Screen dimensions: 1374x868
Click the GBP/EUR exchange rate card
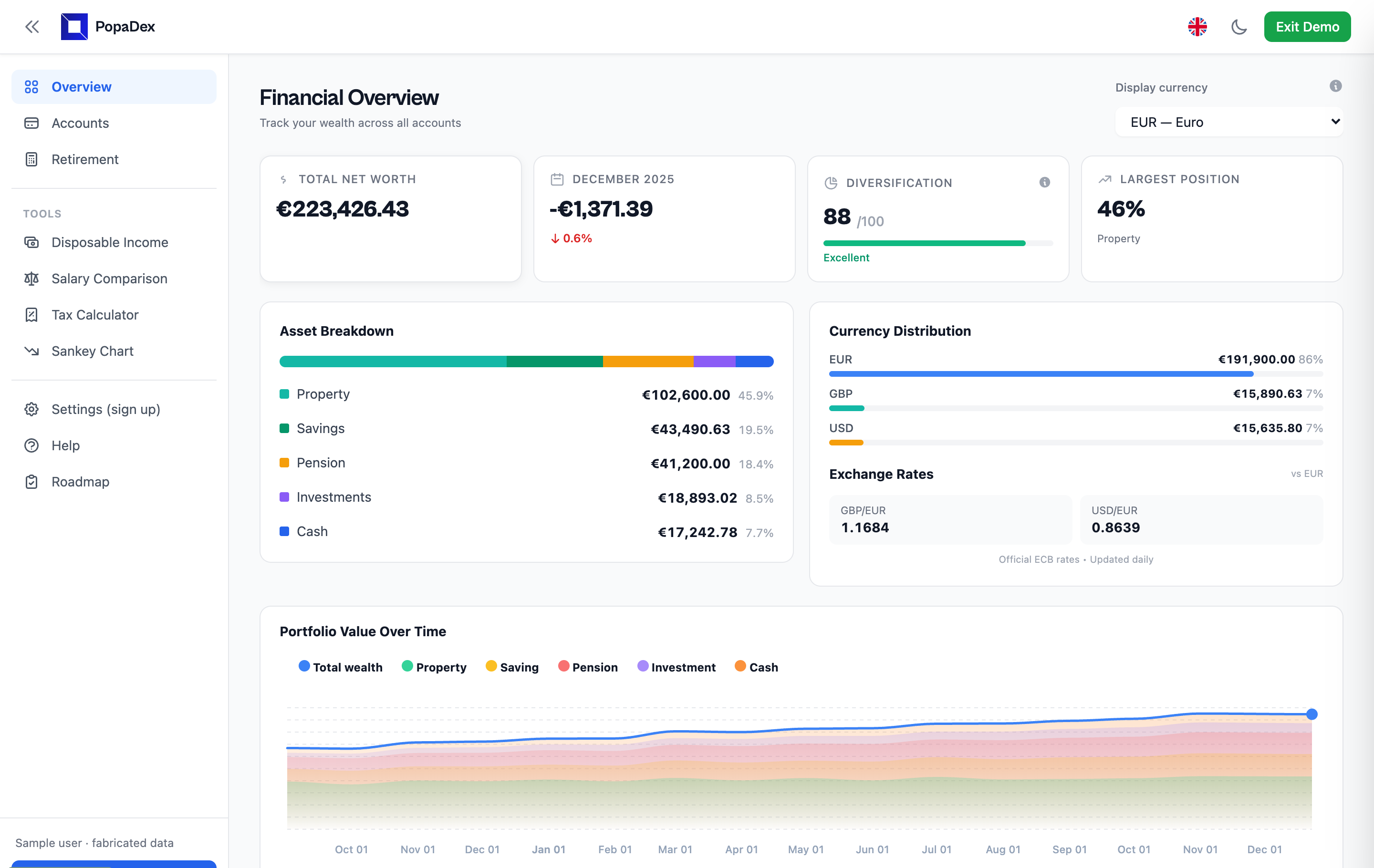(950, 519)
